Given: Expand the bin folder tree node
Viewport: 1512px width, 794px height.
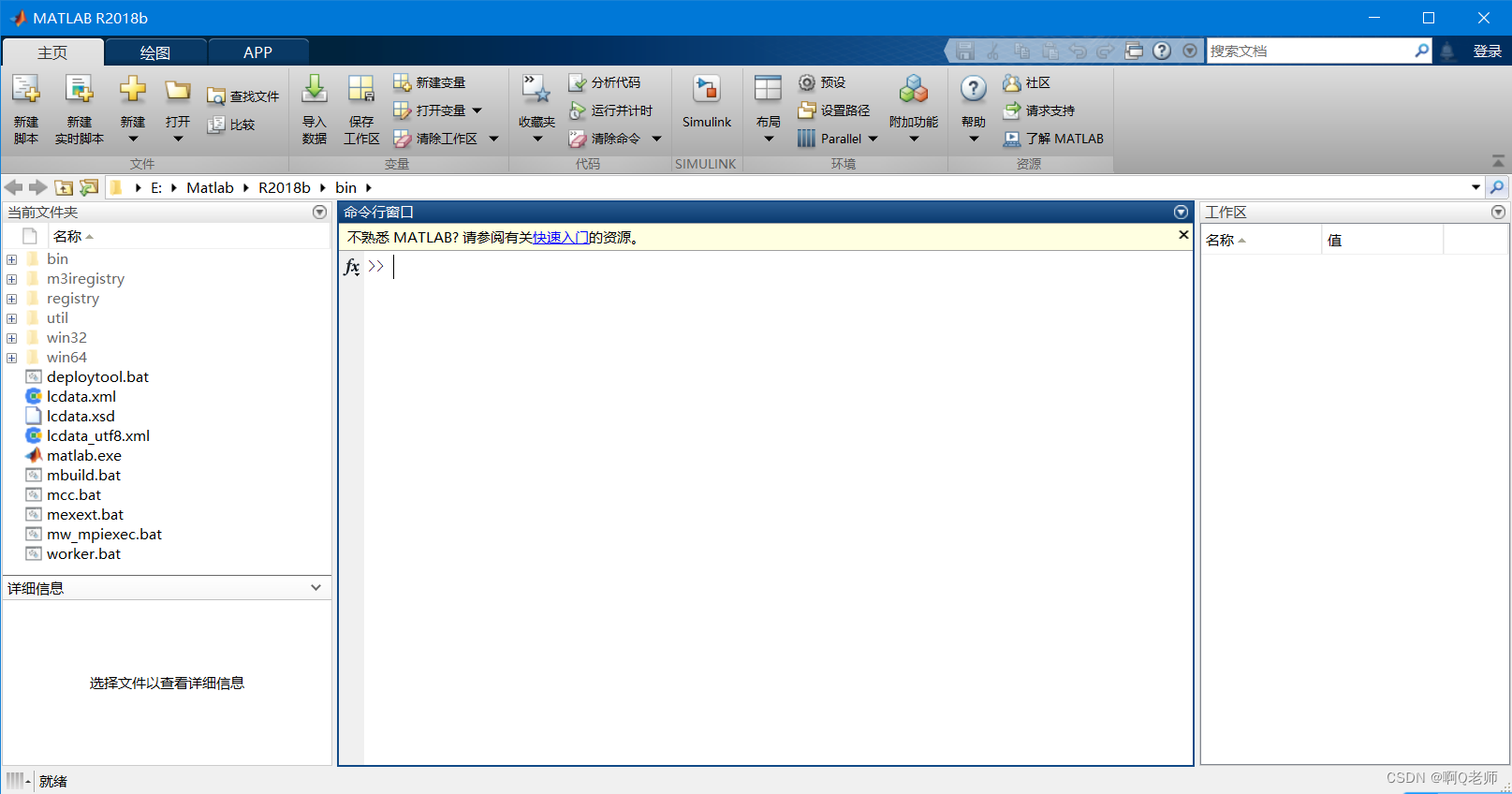Looking at the screenshot, I should point(11,259).
